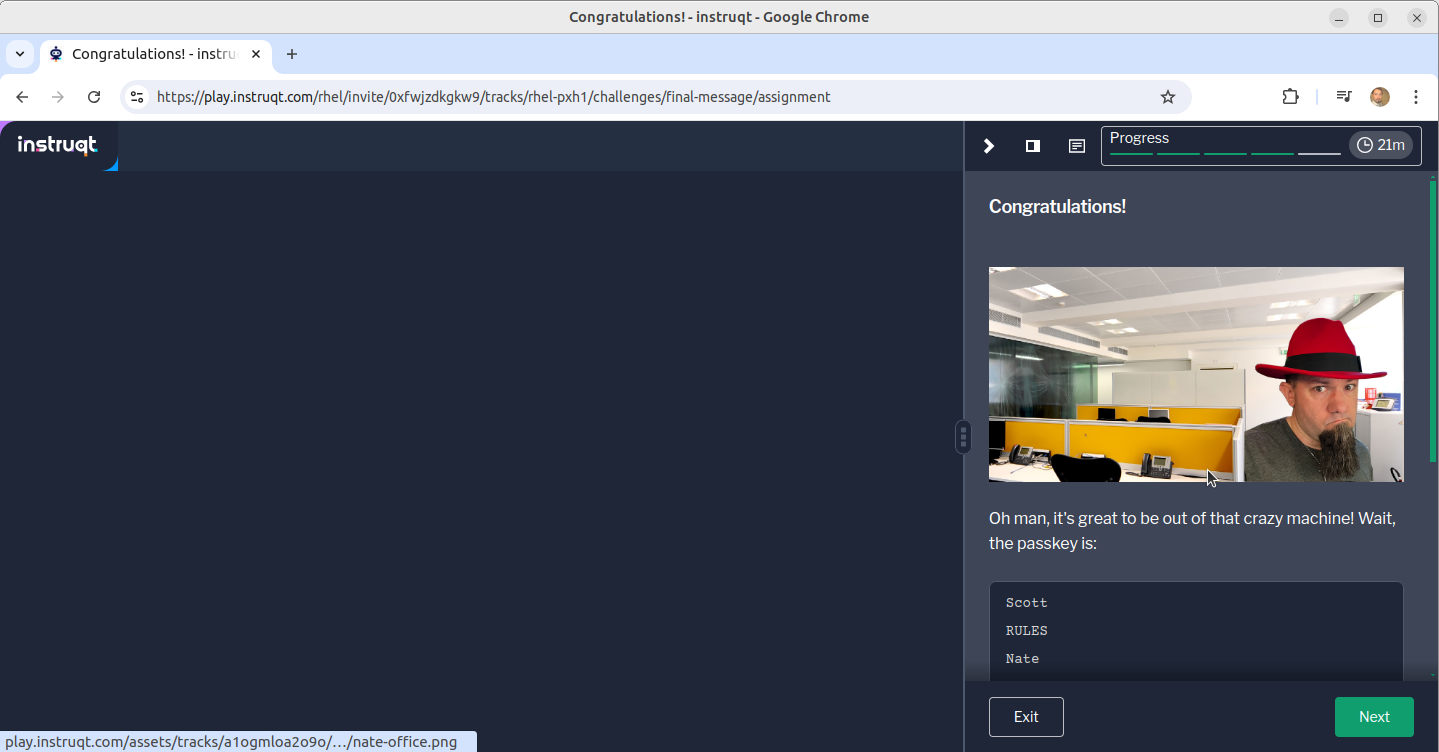Switch to the Chrome profile avatar
This screenshot has width=1439, height=752.
[x=1380, y=97]
